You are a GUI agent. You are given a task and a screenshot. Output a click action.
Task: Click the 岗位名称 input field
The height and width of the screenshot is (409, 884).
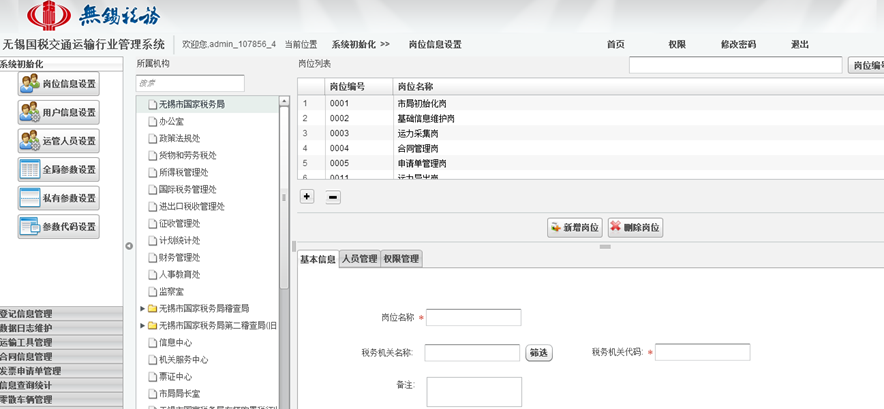tap(474, 317)
